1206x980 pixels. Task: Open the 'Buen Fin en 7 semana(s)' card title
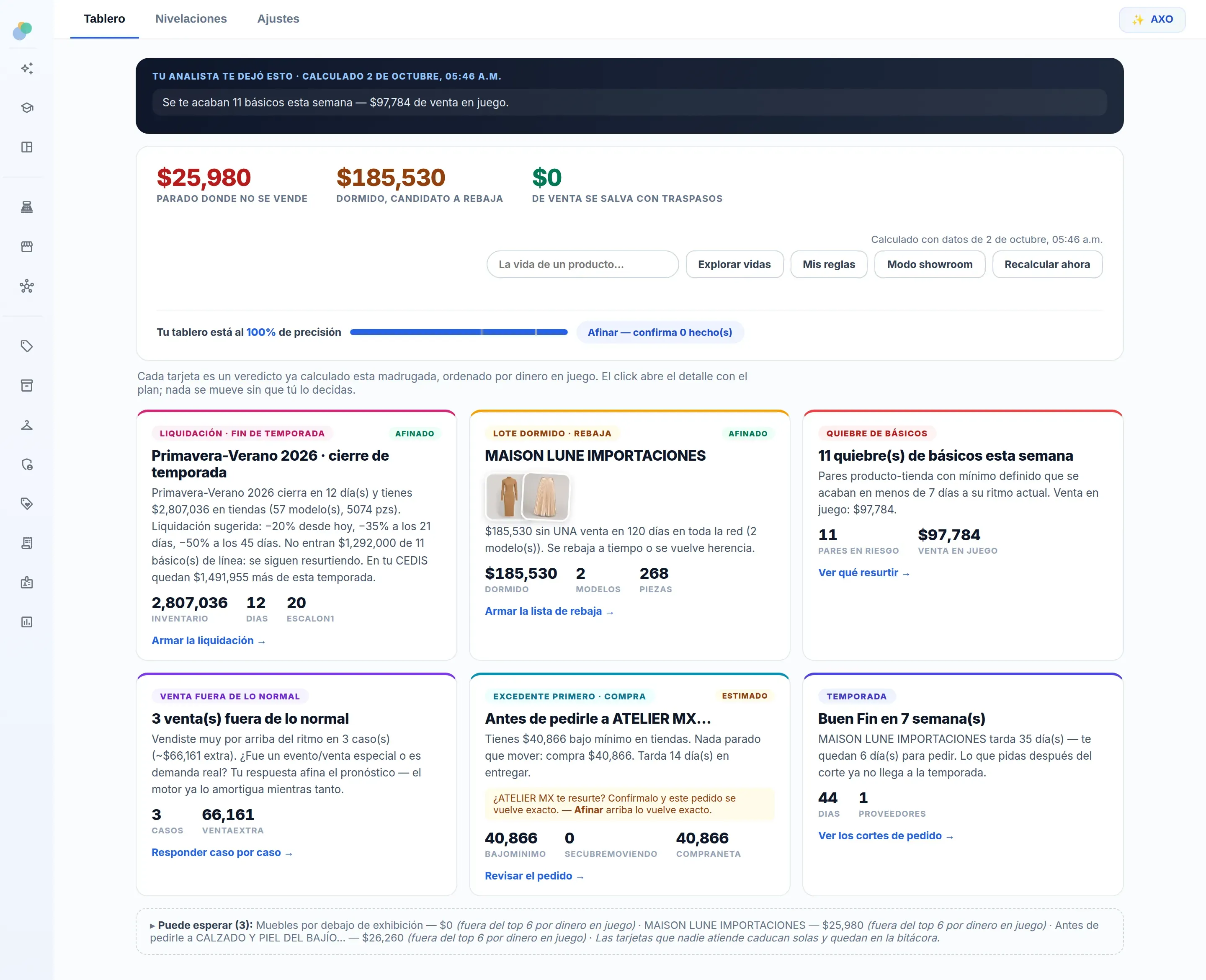coord(901,719)
